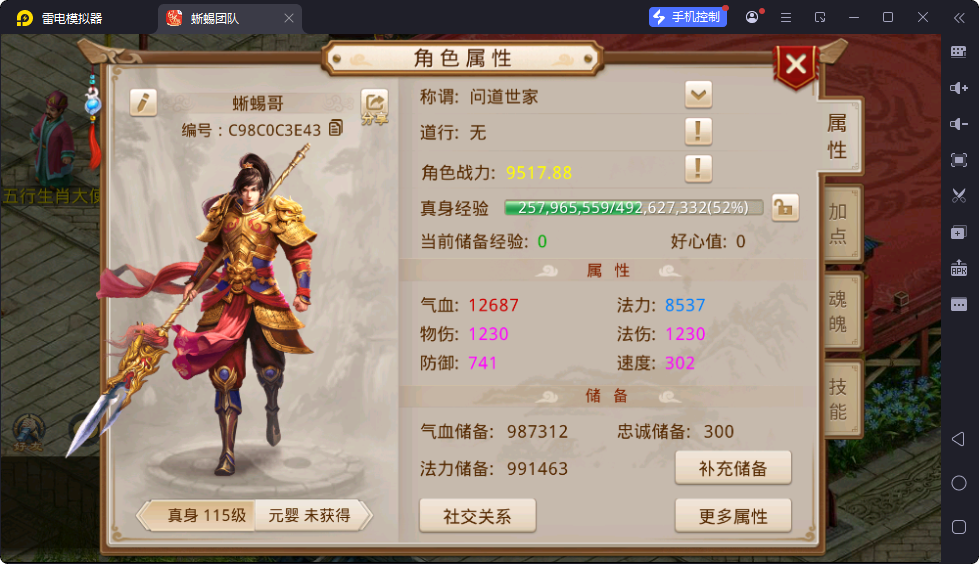Click the pencil edit name icon
This screenshot has height=564, width=979.
143,102
